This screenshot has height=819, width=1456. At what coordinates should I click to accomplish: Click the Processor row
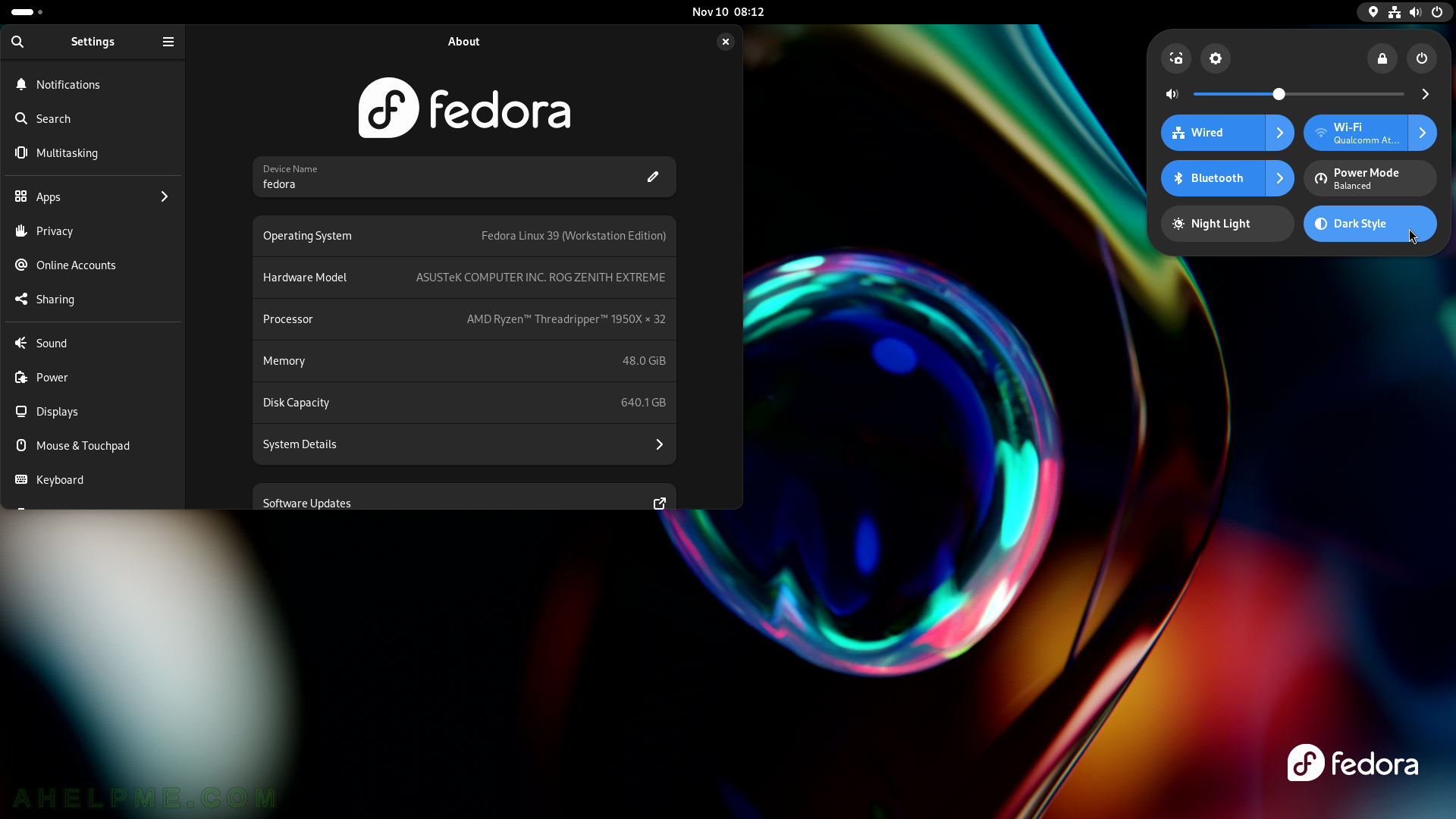[x=464, y=319]
